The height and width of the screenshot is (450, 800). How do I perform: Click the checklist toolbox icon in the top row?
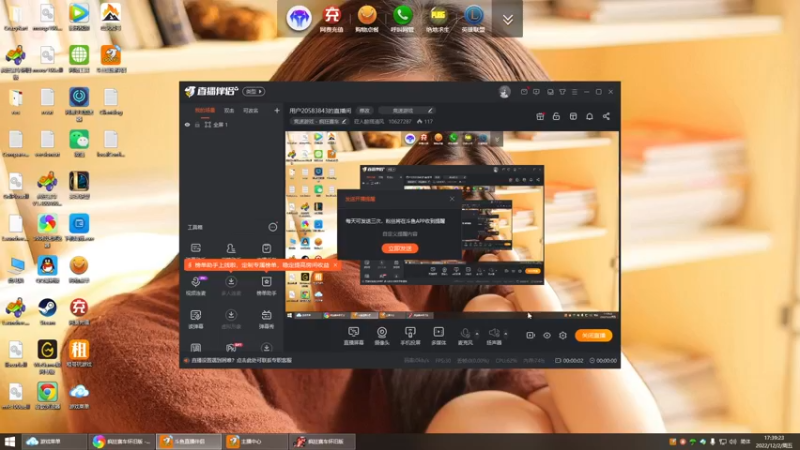(x=266, y=248)
